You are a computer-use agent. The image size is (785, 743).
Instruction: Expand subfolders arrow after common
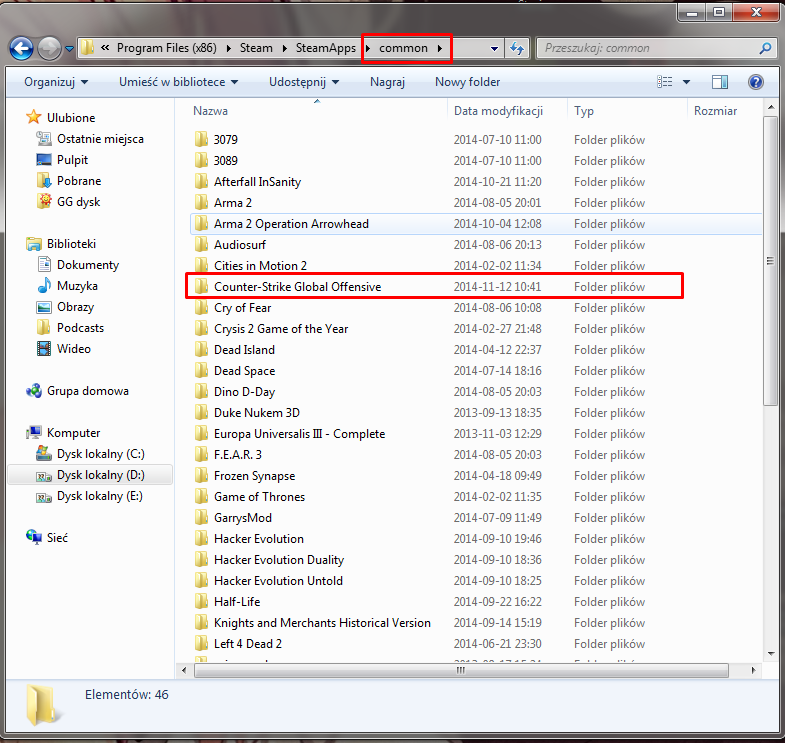[x=440, y=48]
